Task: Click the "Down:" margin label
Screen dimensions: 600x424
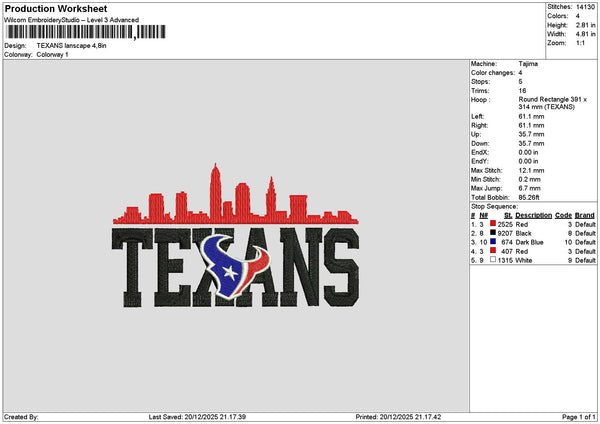Action: click(x=480, y=144)
